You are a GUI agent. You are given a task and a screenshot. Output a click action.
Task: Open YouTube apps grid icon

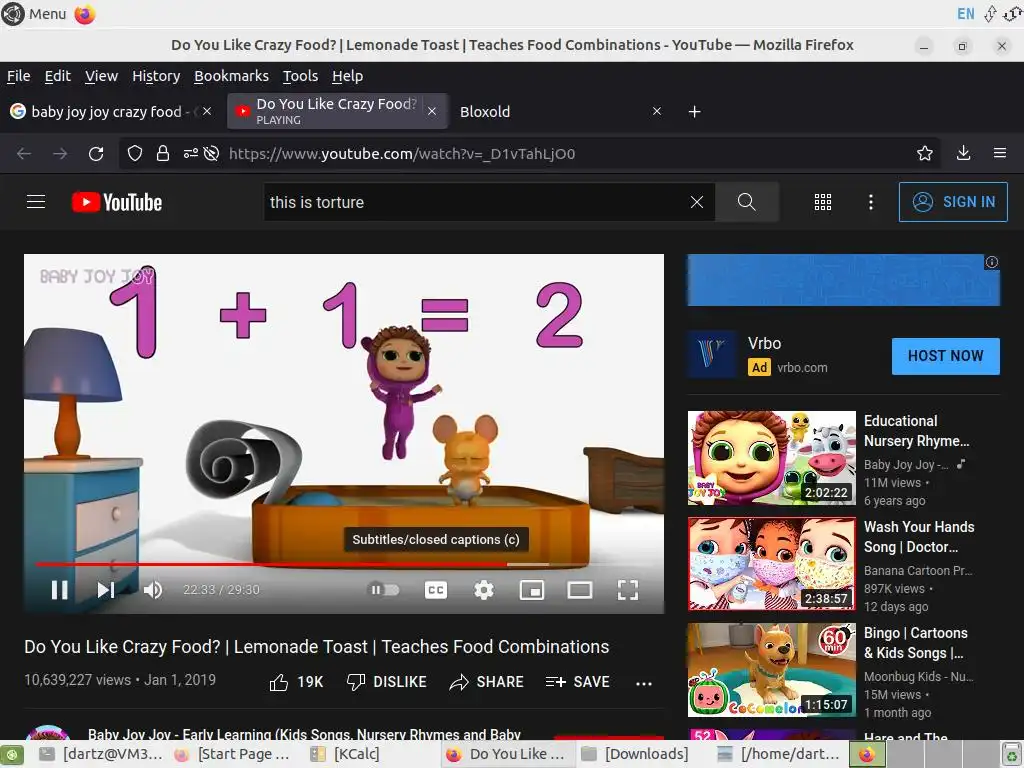(823, 202)
